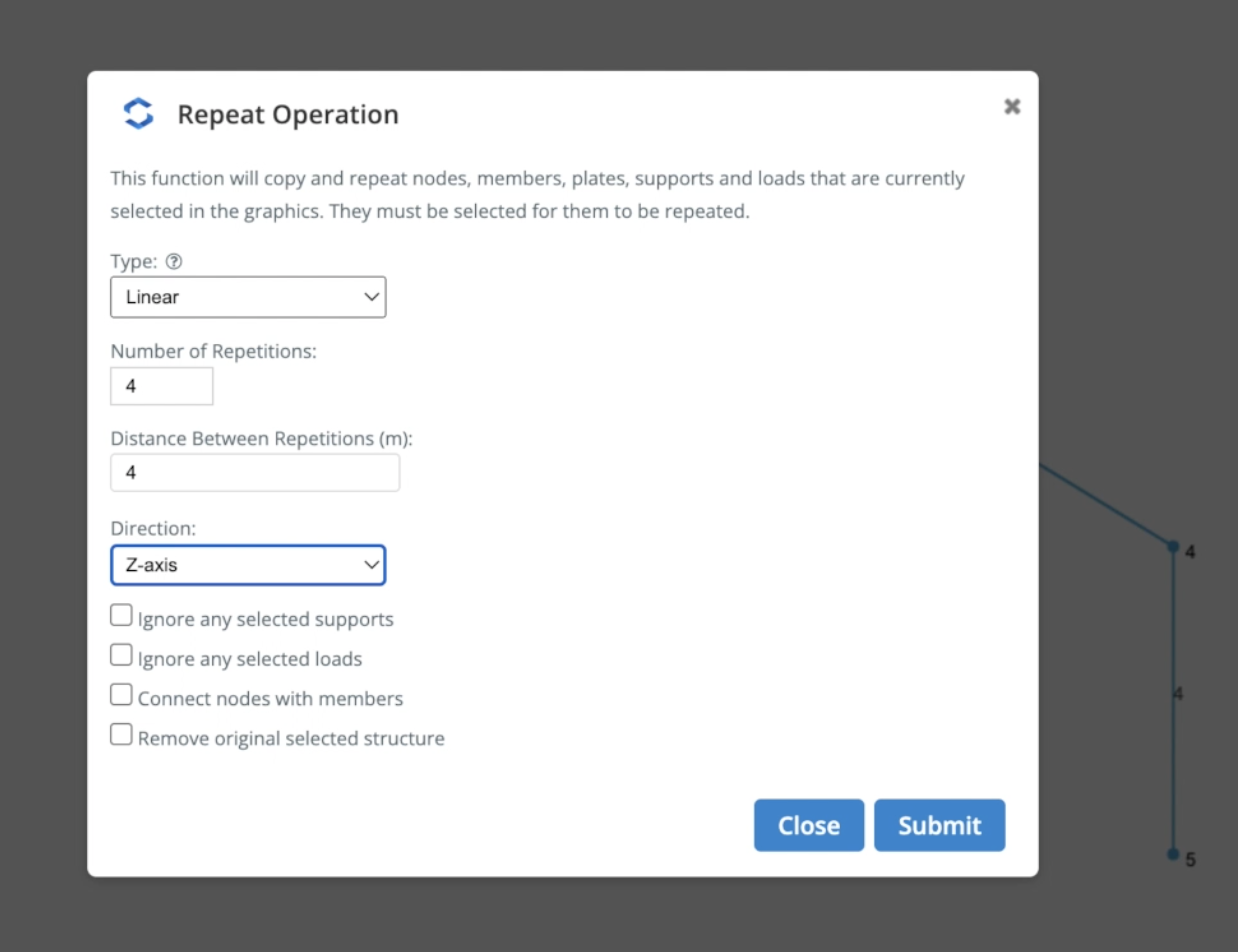This screenshot has width=1238, height=952.
Task: Focus the Distance Between Repetitions input
Action: 255,473
